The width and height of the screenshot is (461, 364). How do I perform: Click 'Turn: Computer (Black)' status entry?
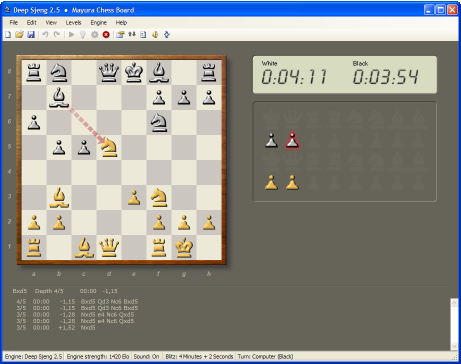pos(265,357)
